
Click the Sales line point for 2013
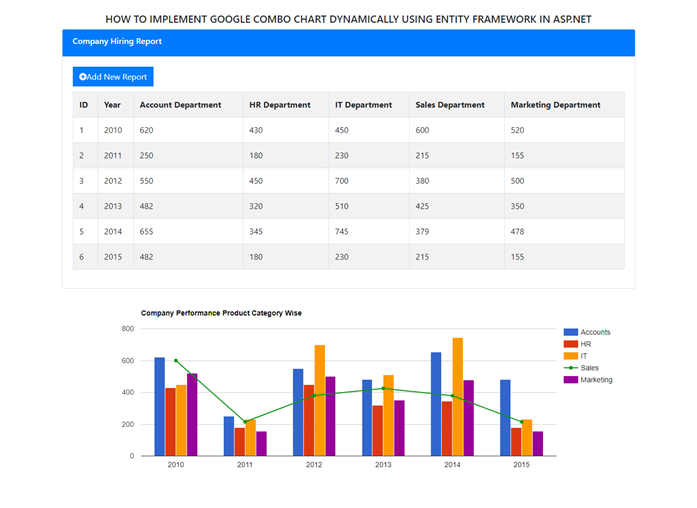(383, 388)
